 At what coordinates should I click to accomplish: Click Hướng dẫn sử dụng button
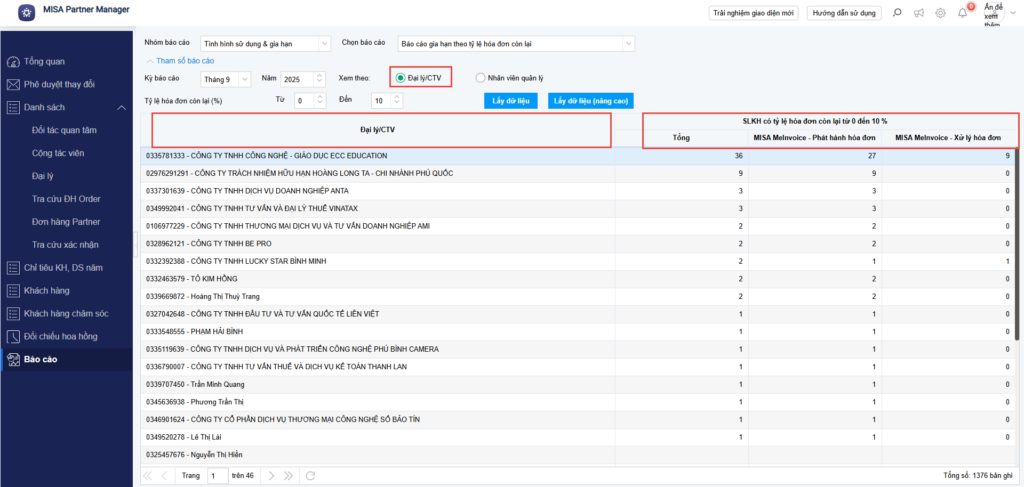844,13
